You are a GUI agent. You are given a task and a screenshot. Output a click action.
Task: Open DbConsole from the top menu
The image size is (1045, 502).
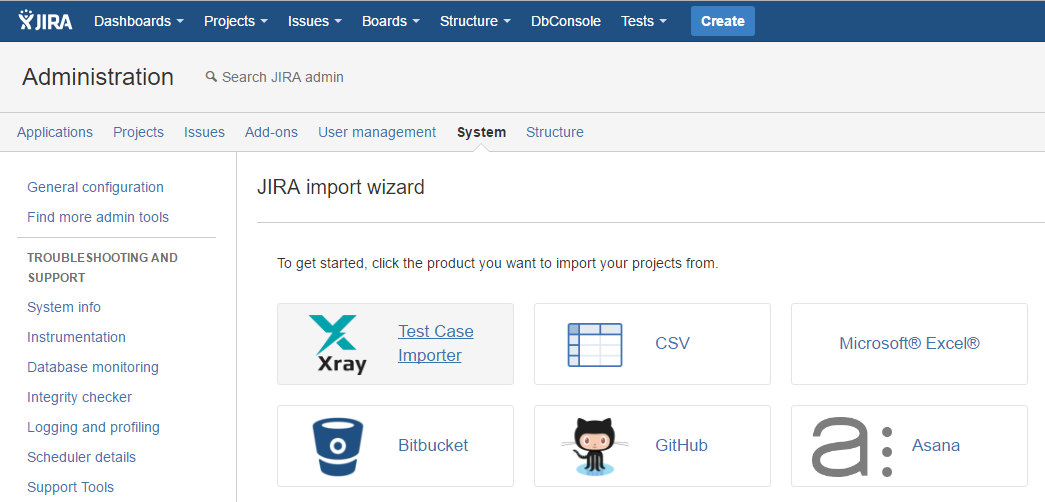click(x=566, y=21)
